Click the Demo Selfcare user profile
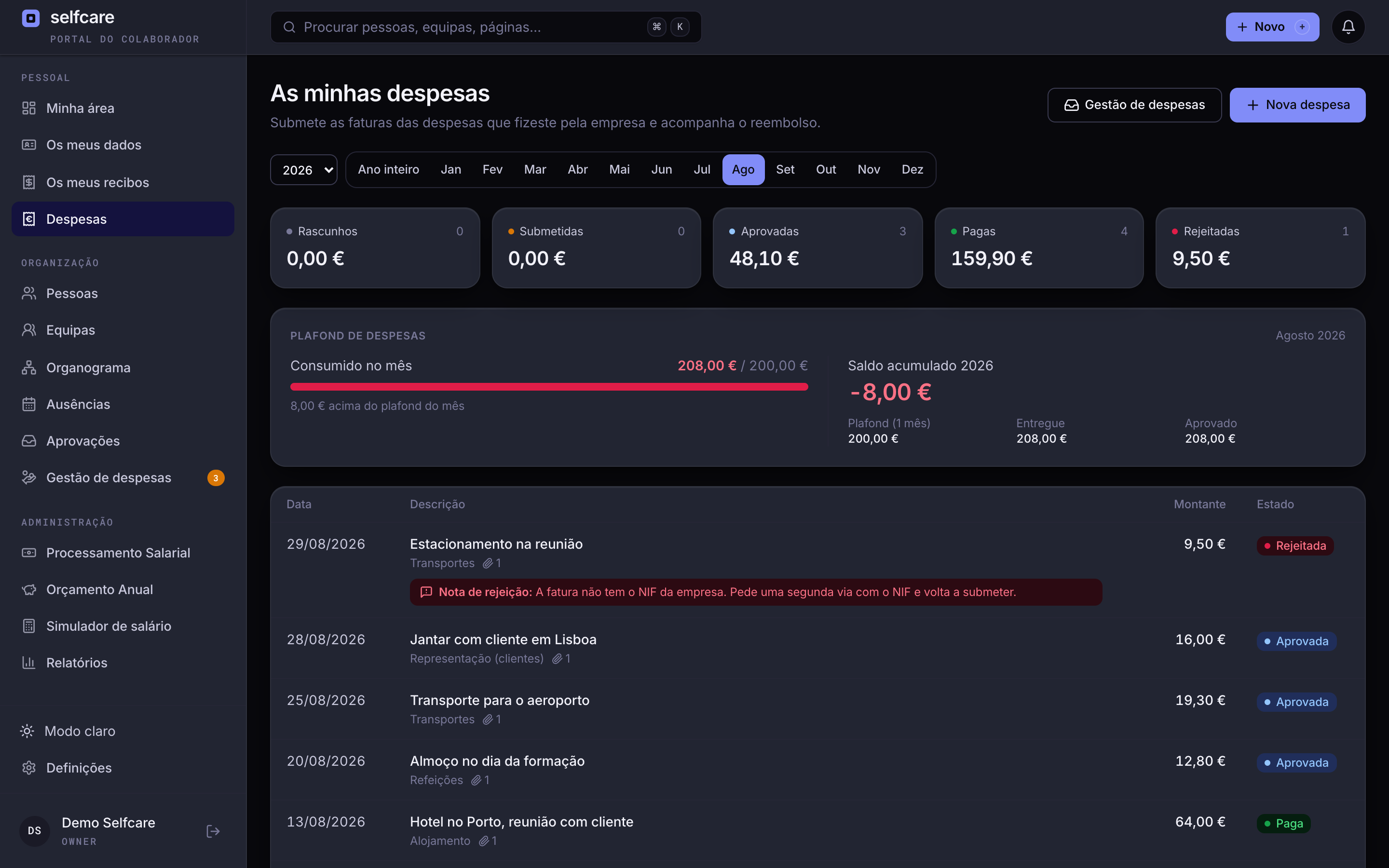The height and width of the screenshot is (868, 1389). pos(108,831)
